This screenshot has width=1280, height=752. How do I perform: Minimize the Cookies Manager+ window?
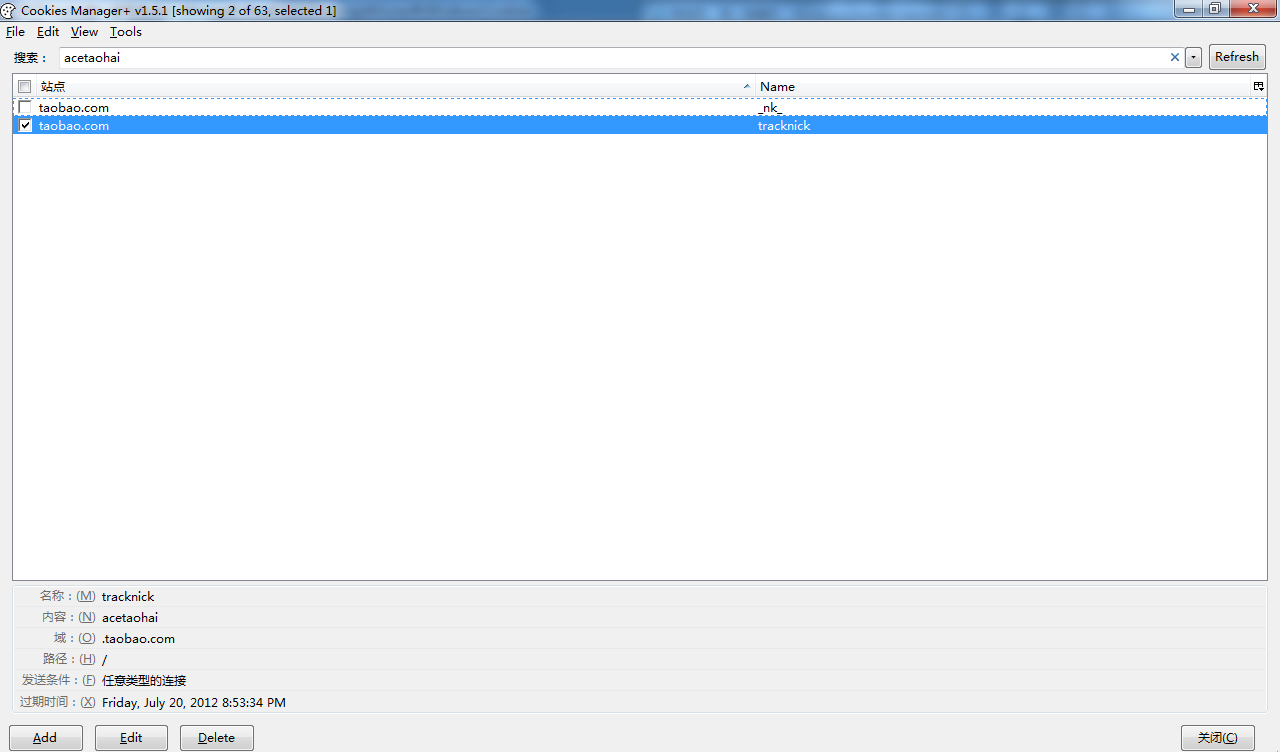[1187, 8]
